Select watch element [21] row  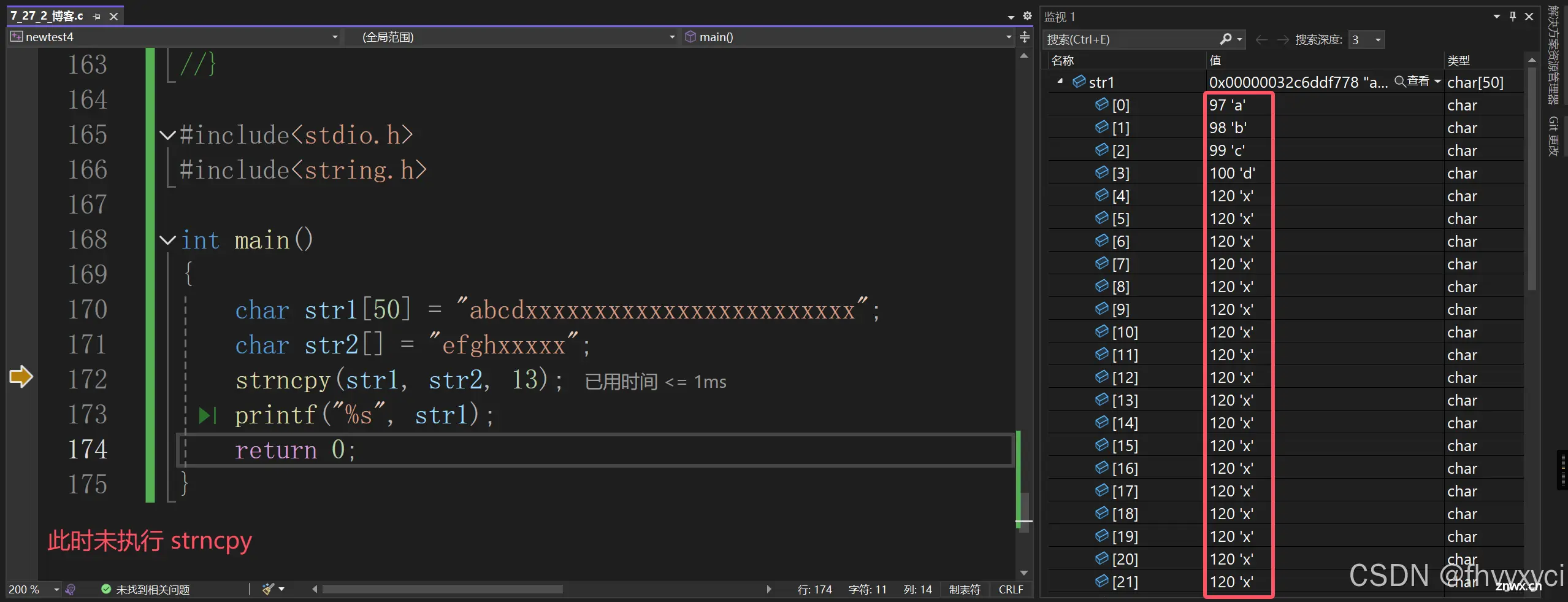pos(1285,582)
